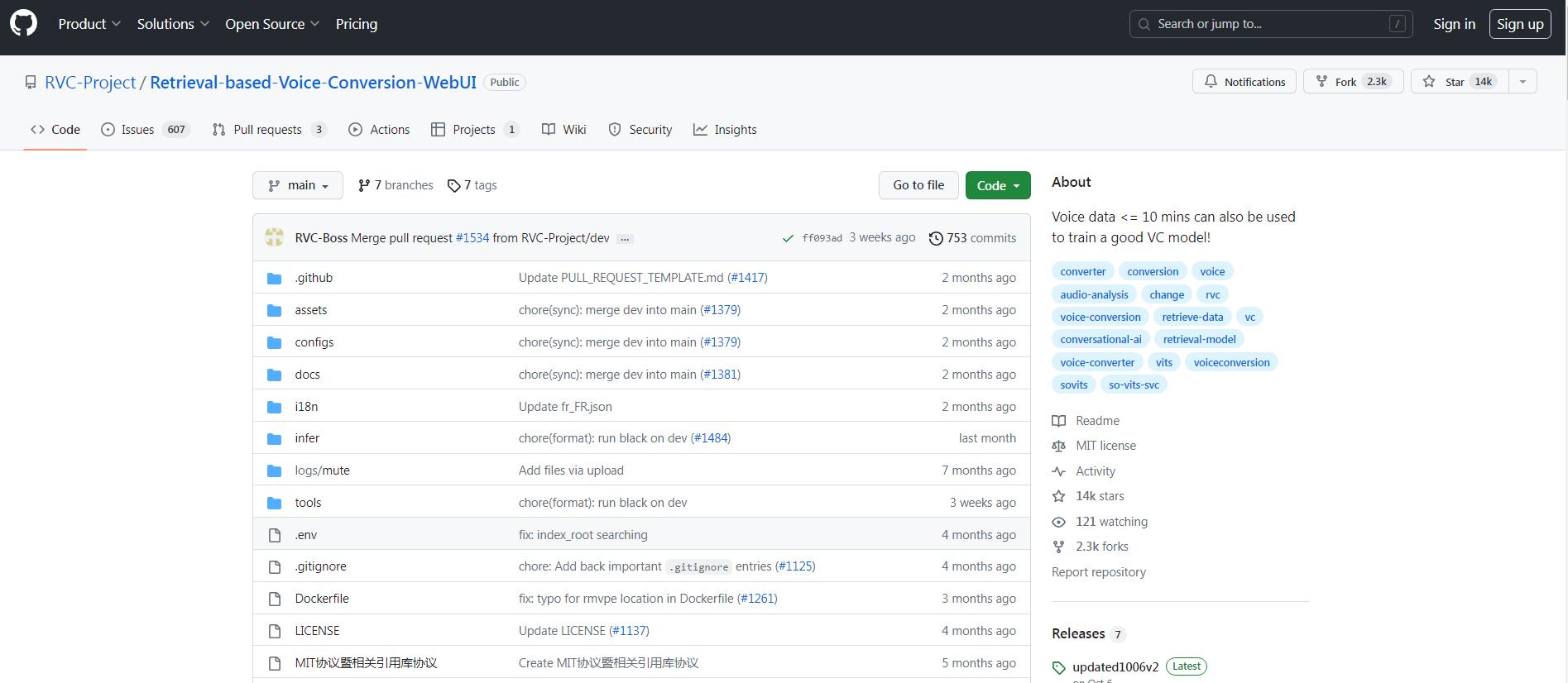The image size is (1568, 683).
Task: Click the eye icon beside 121 watching
Action: pyautogui.click(x=1058, y=522)
